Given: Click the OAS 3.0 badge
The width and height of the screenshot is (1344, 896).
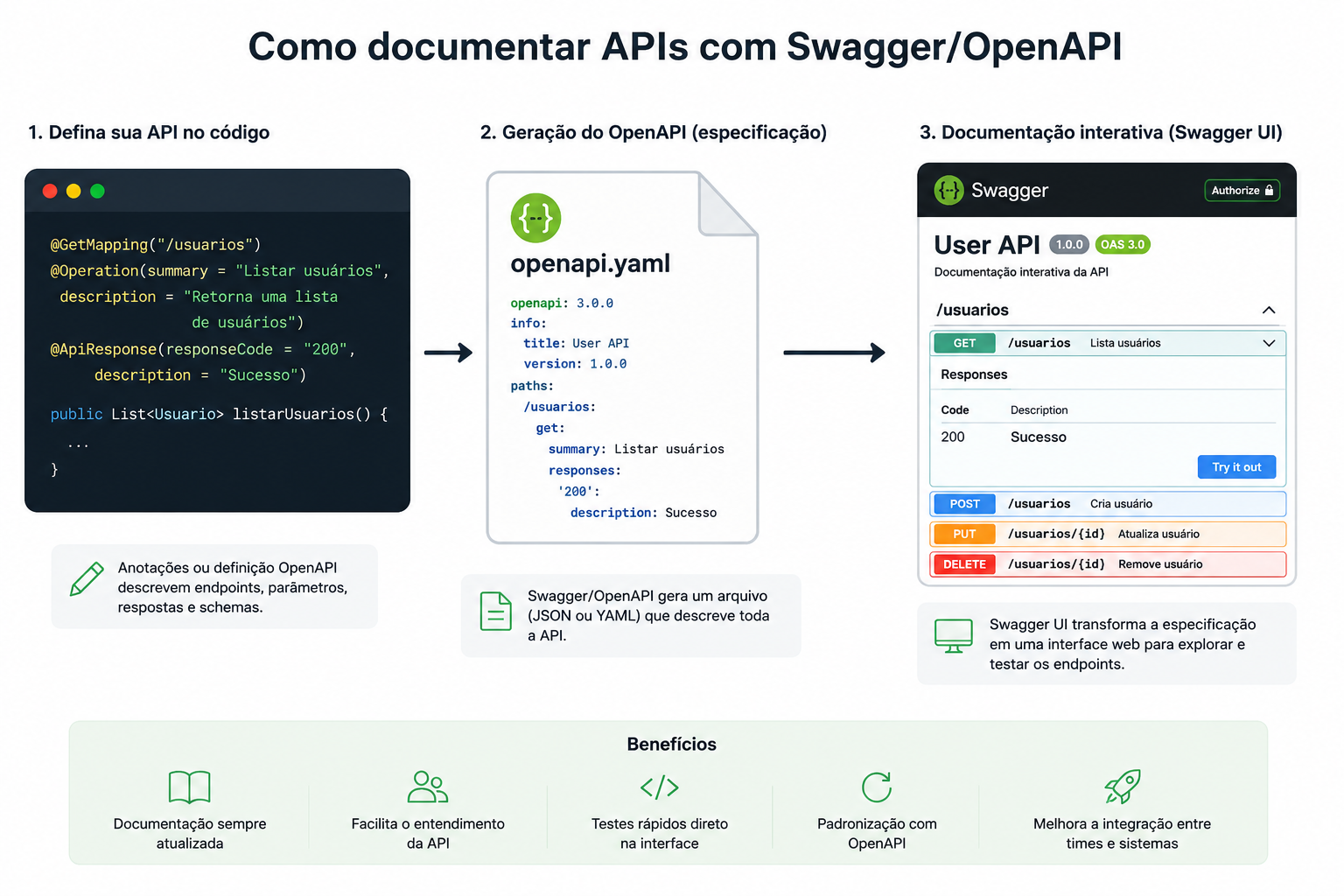Looking at the screenshot, I should pyautogui.click(x=1123, y=245).
